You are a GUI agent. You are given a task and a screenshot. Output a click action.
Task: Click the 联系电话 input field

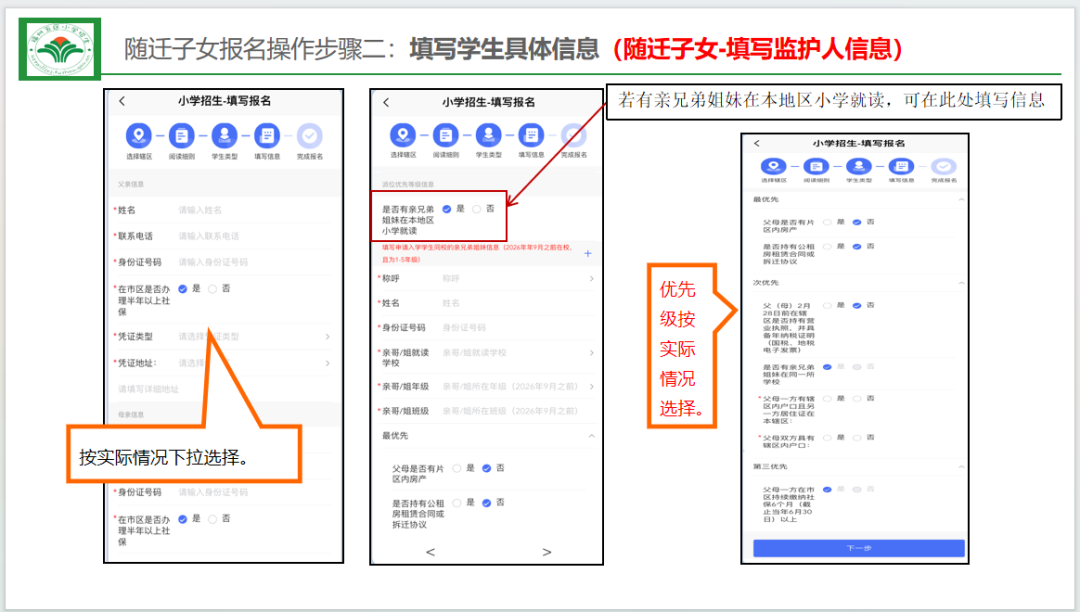pos(222,236)
